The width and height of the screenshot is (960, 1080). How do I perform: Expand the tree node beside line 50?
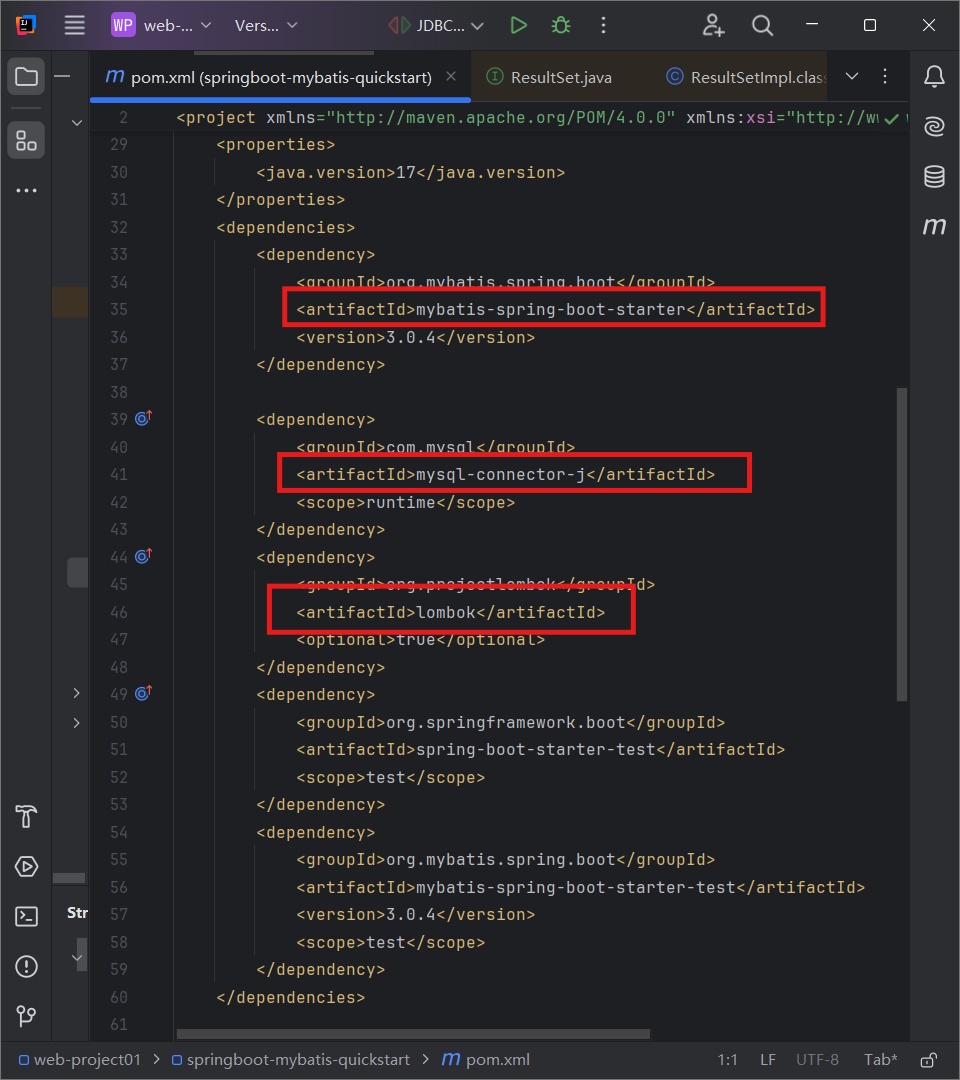tap(76, 723)
